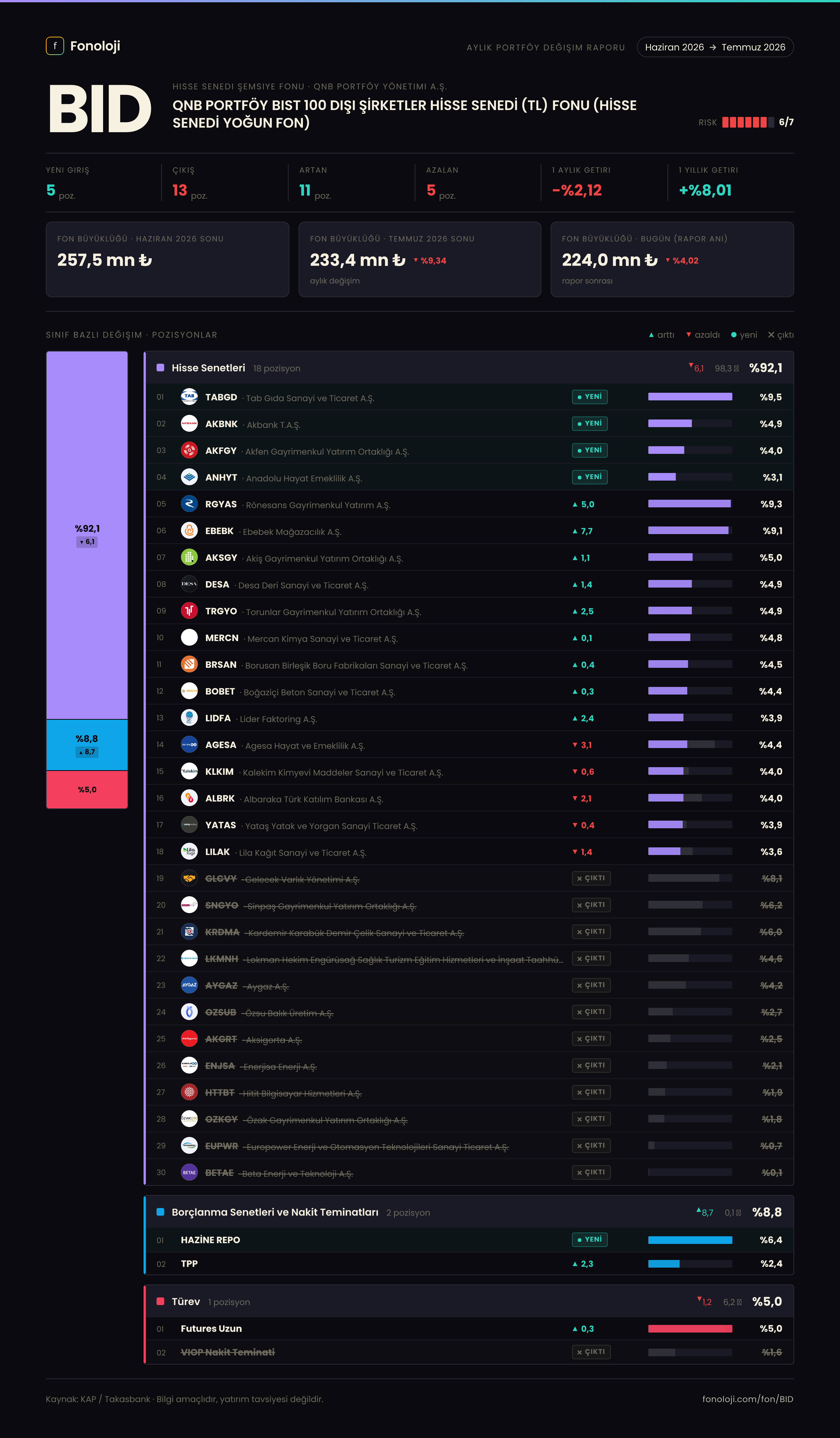
Task: Click the Bugün fund size card
Action: [672, 259]
